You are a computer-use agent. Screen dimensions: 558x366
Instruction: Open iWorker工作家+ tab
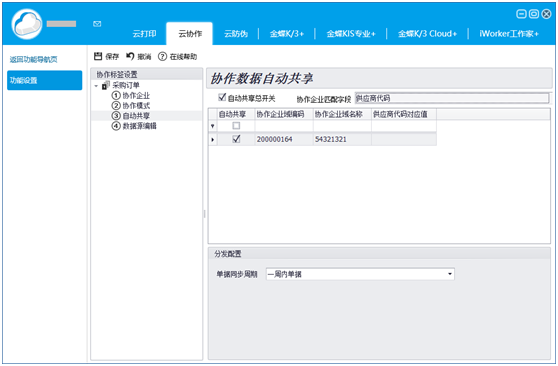point(509,34)
